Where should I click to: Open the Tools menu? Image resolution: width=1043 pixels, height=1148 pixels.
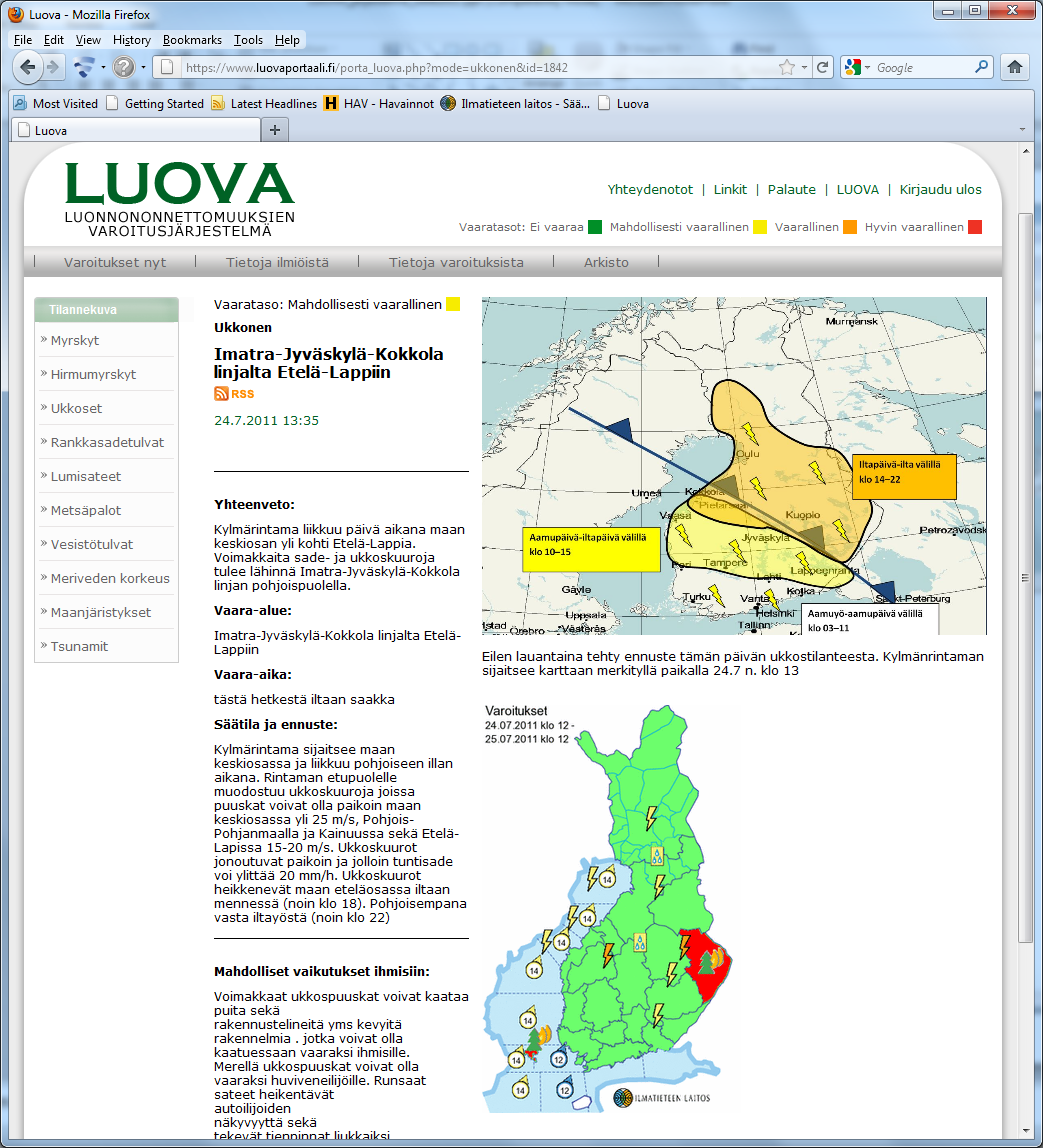[248, 40]
